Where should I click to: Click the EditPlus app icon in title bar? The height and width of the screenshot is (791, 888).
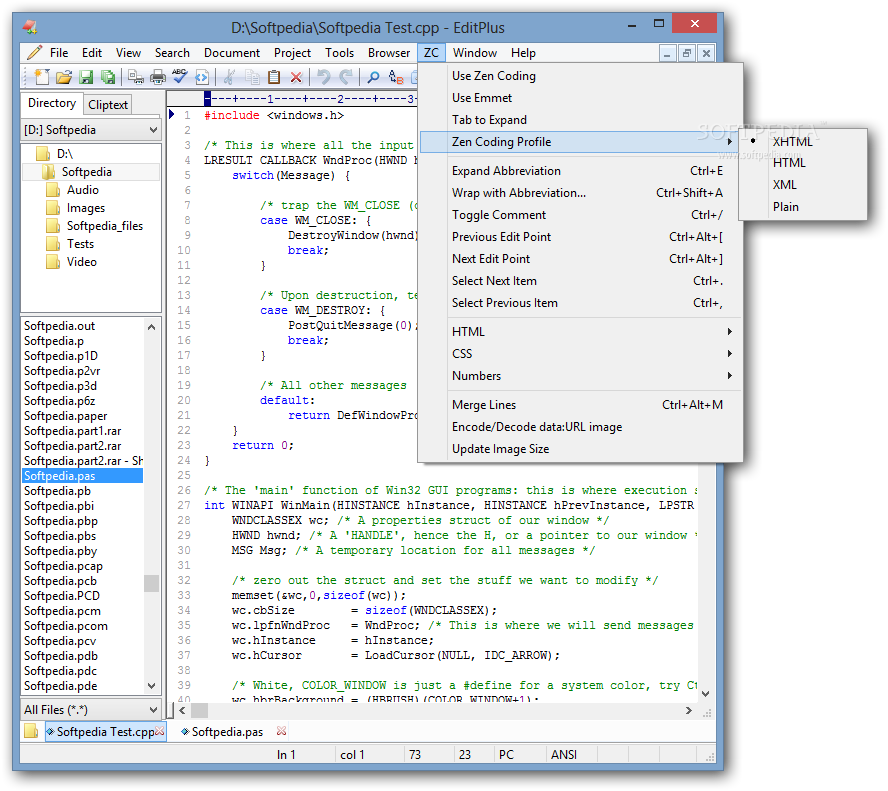(x=30, y=27)
